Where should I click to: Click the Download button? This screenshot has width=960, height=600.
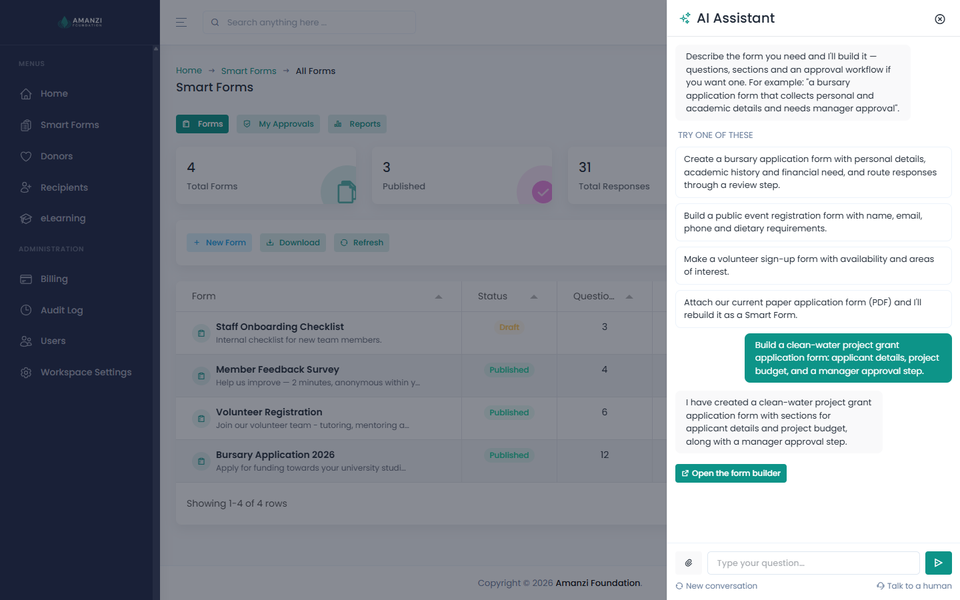[x=293, y=242]
